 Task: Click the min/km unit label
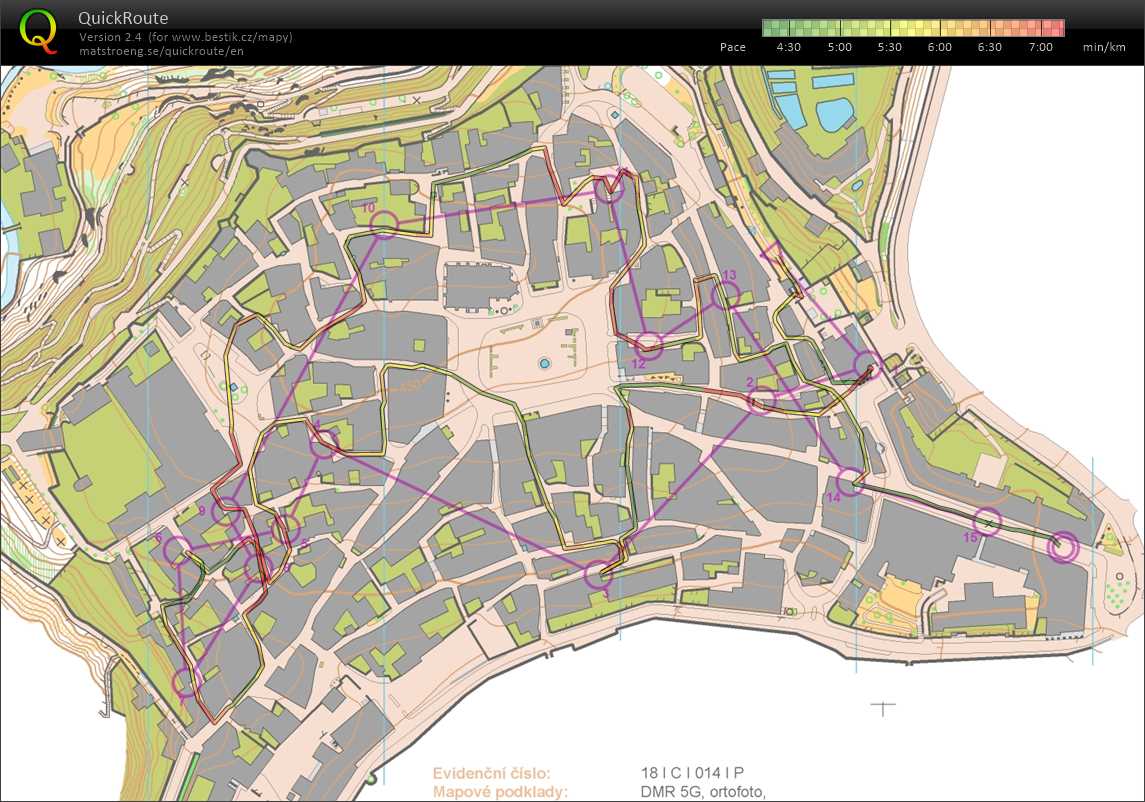(1103, 47)
